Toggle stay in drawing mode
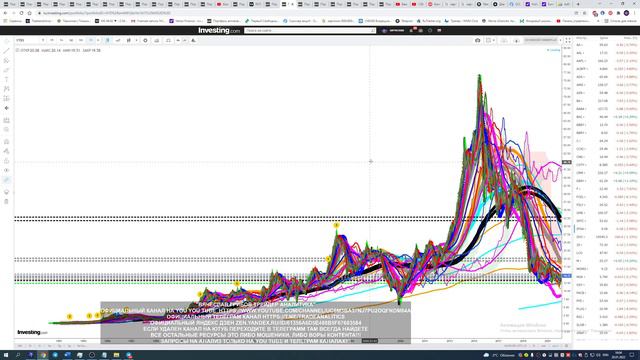Screen dimensions: 640x360 pyautogui.click(x=7, y=151)
